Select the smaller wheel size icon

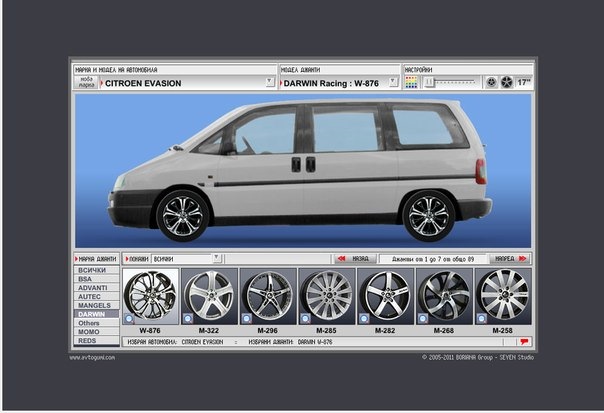[491, 82]
